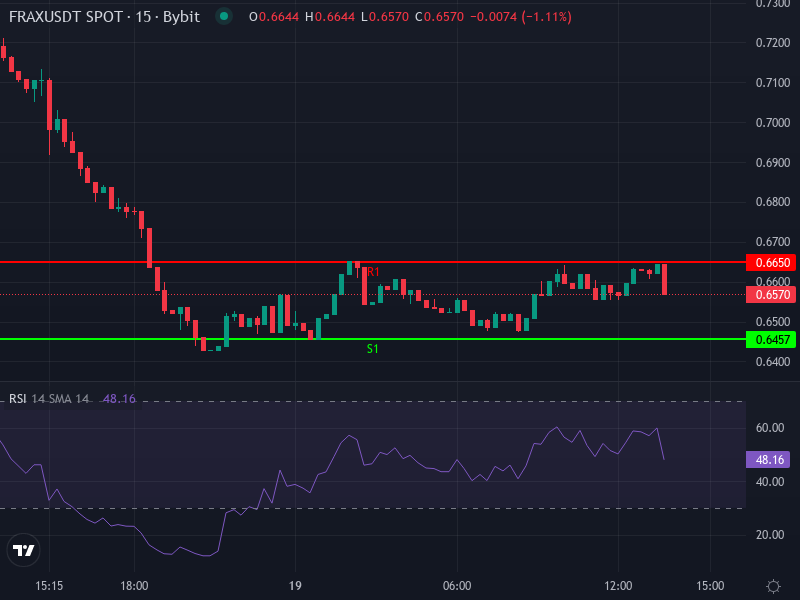Click the change percentage -1.11%

[546, 16]
